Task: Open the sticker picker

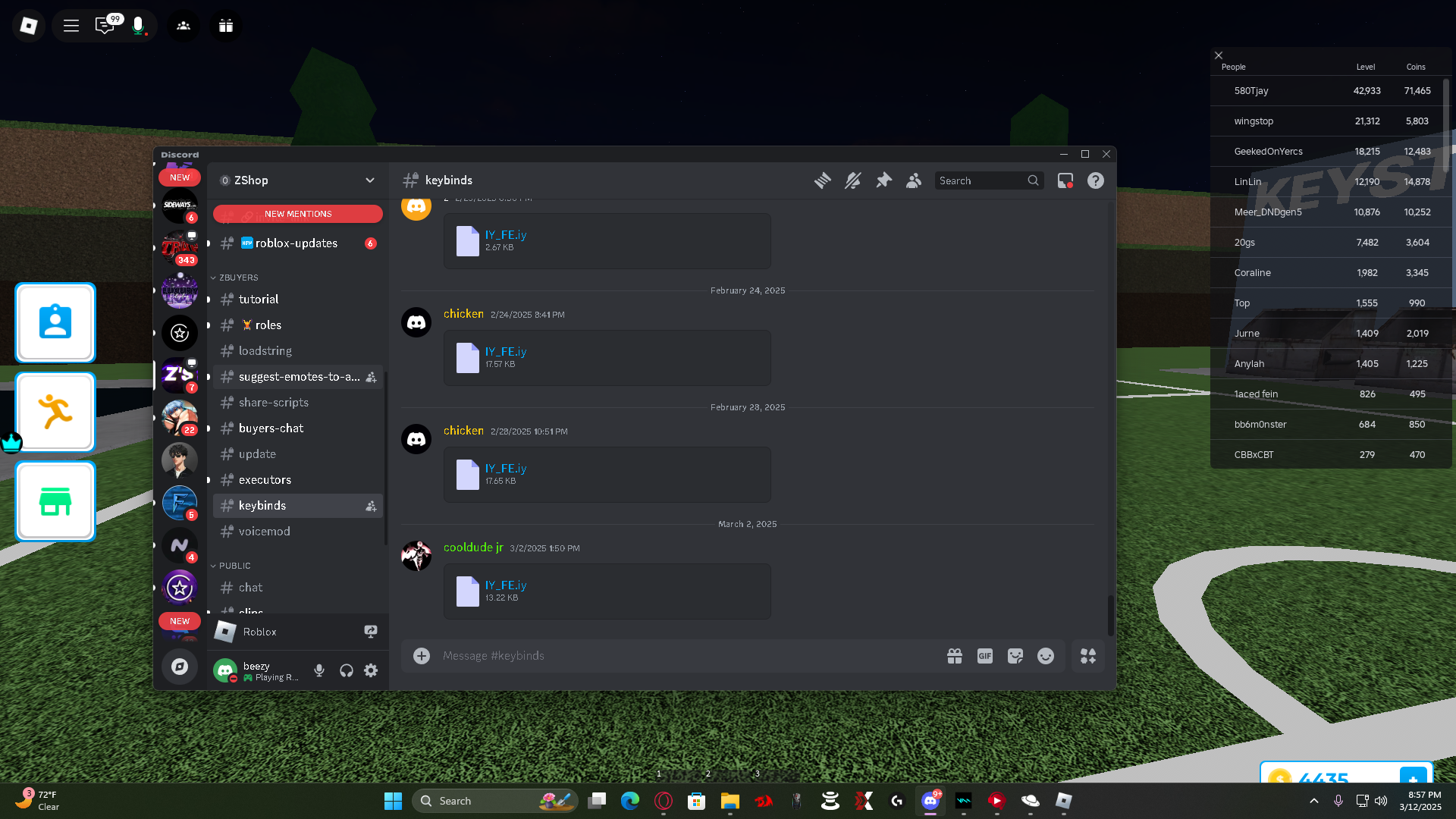Action: point(1015,656)
